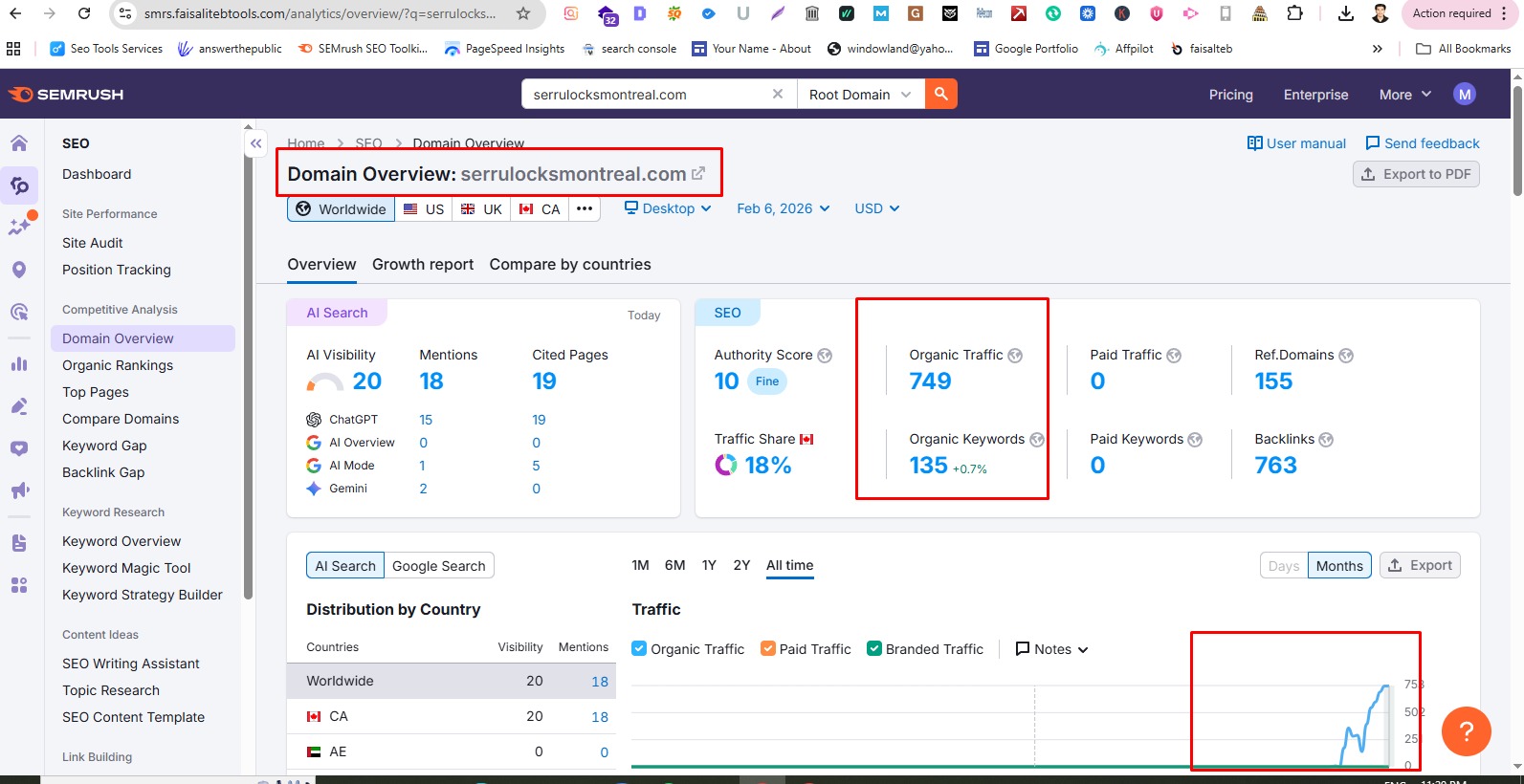1524x784 pixels.
Task: Switch to Compare by countries tab
Action: click(570, 265)
